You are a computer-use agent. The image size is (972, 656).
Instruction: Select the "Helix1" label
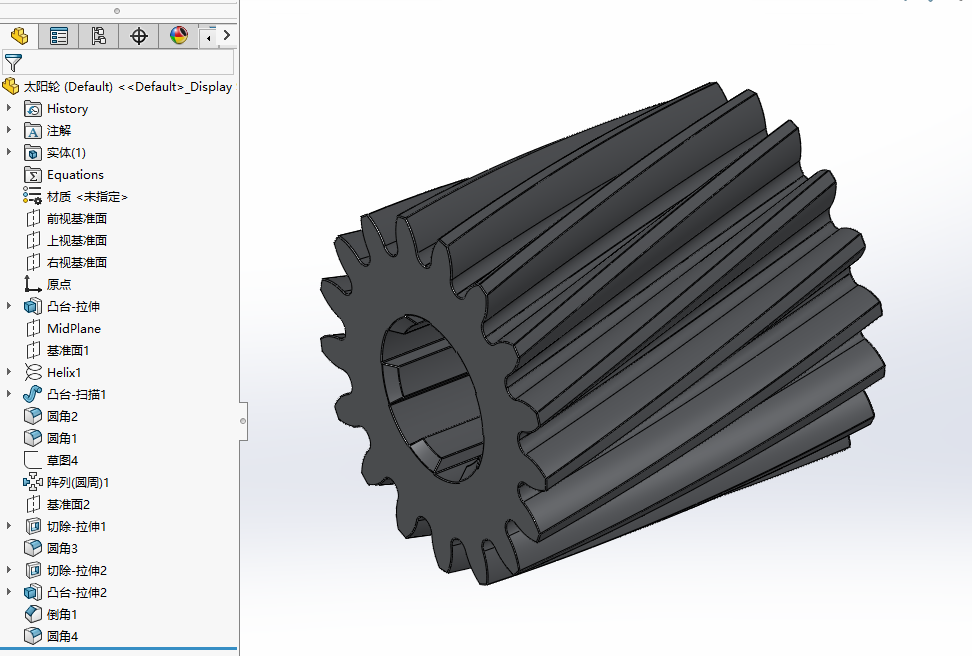64,372
